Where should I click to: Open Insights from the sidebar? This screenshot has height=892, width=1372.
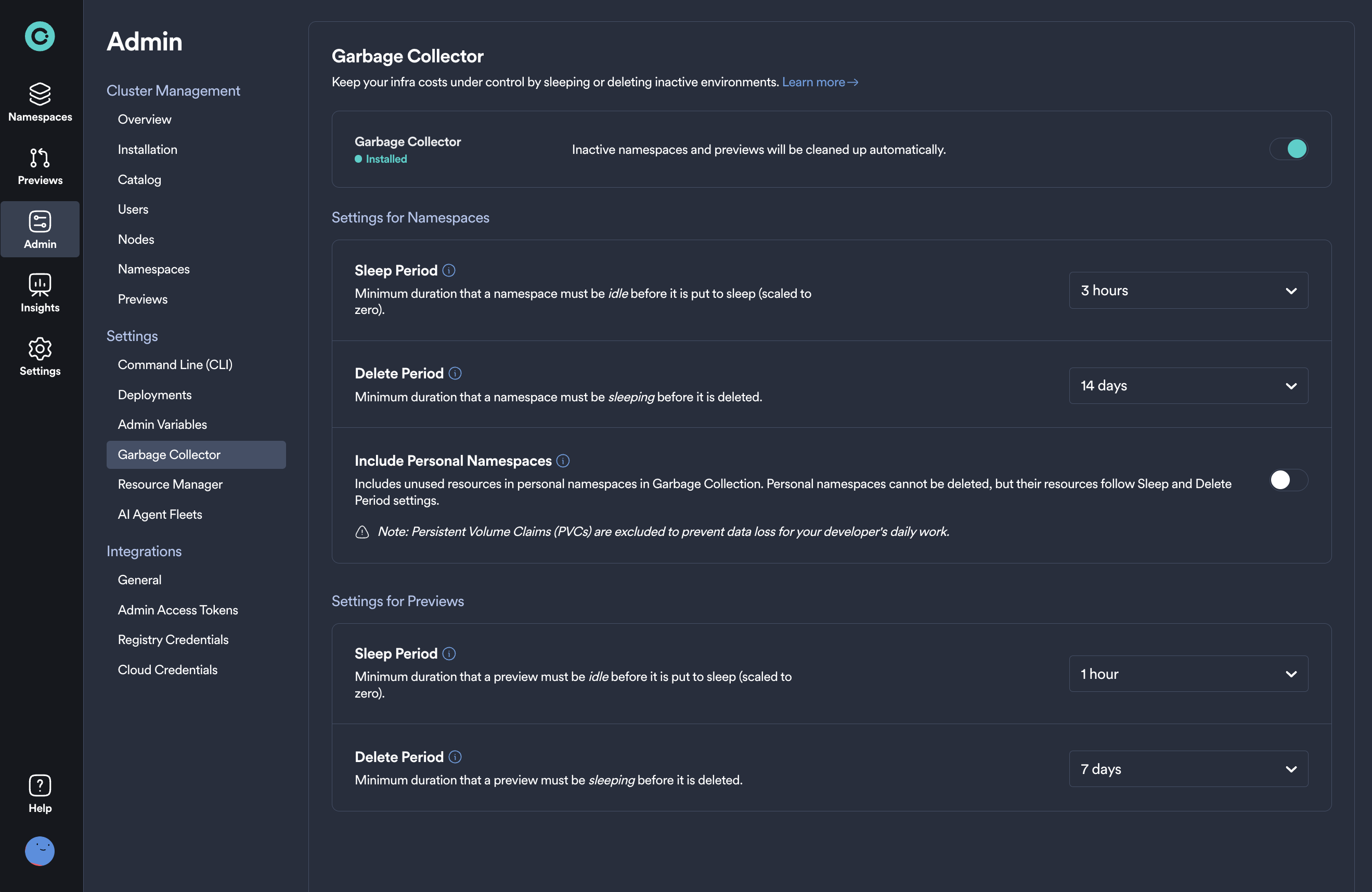(39, 293)
